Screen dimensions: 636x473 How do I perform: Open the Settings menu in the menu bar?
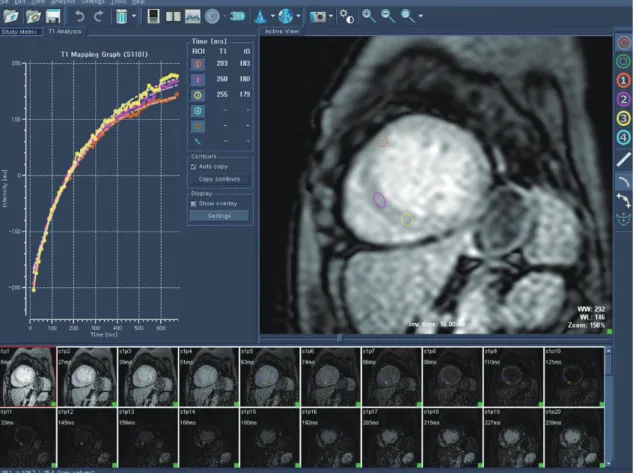(x=93, y=2)
